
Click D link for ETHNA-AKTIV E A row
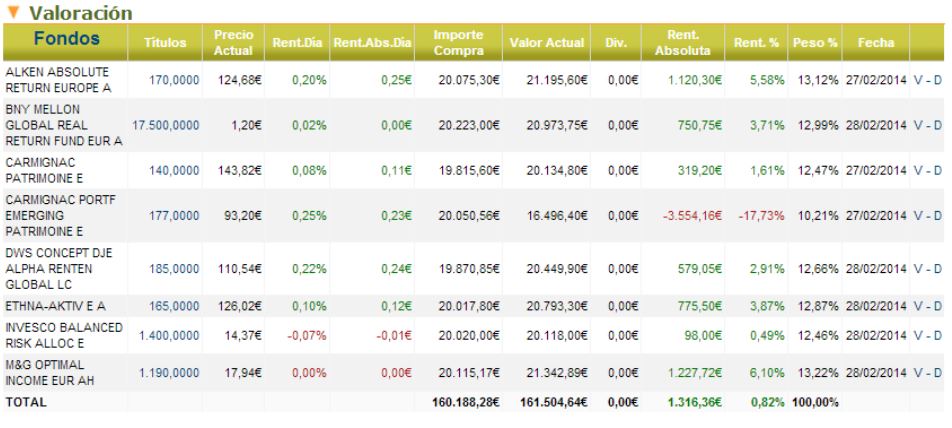(937, 305)
